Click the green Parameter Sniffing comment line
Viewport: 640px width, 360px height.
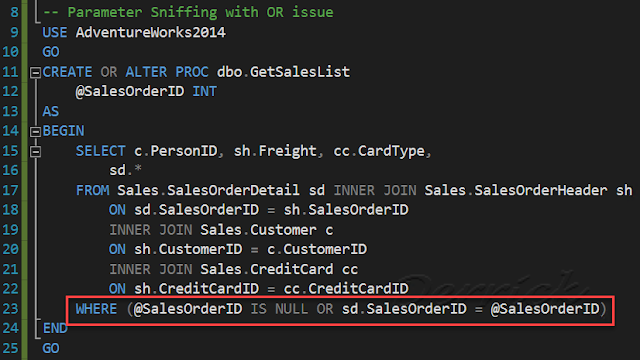[188, 12]
